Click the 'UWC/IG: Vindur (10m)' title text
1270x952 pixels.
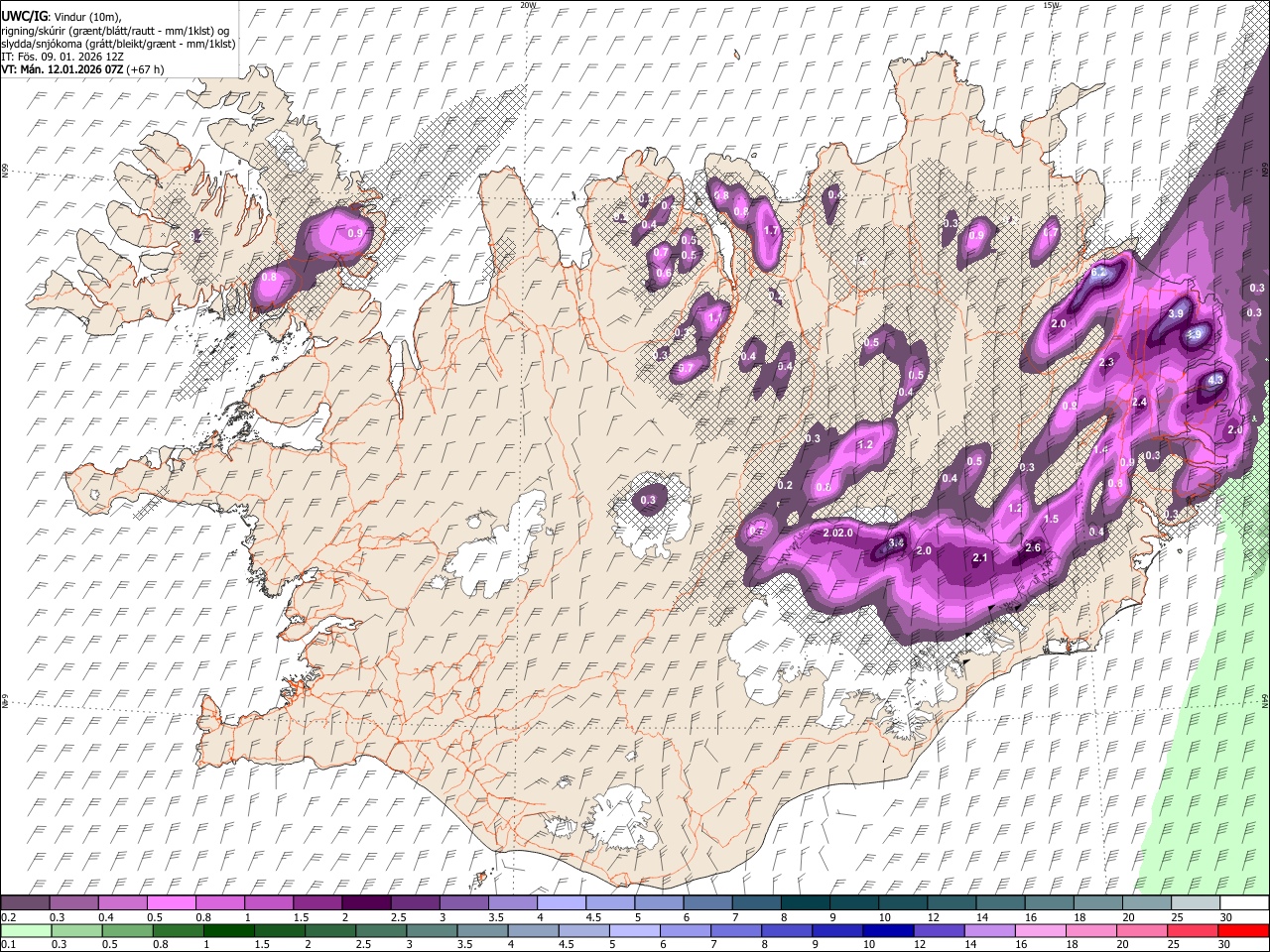pos(61,16)
